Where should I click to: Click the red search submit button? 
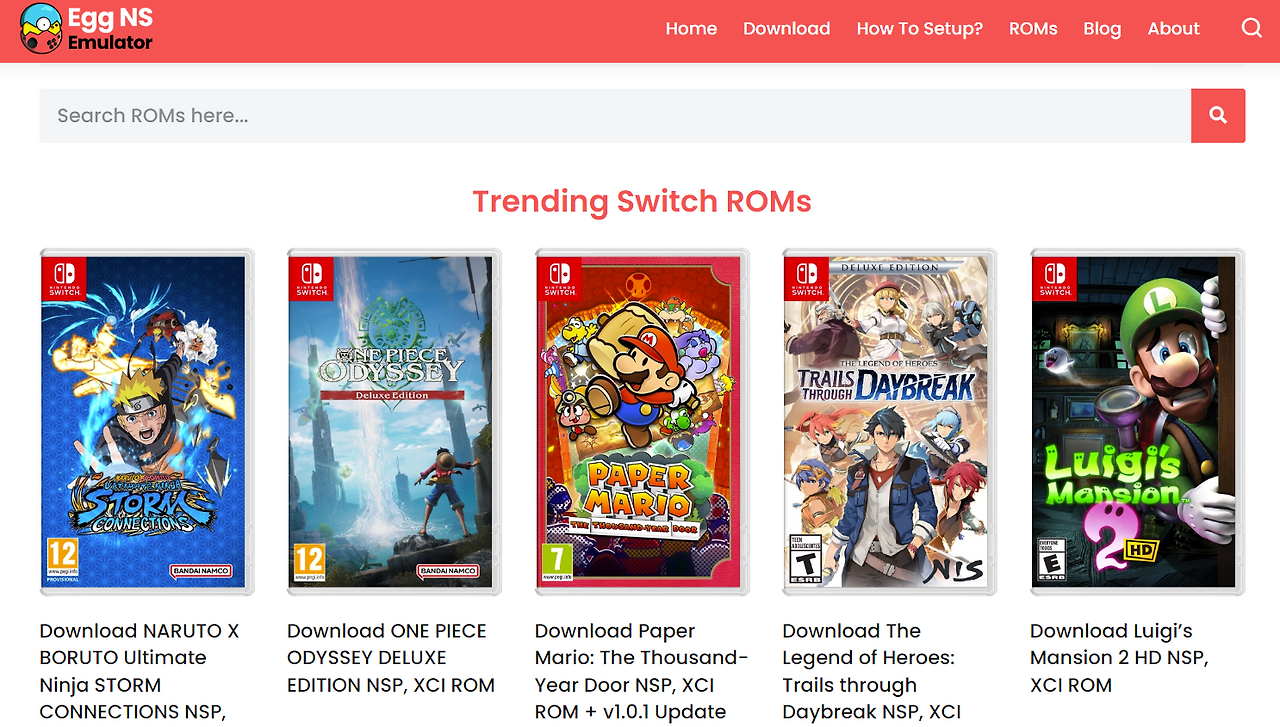pos(1218,115)
